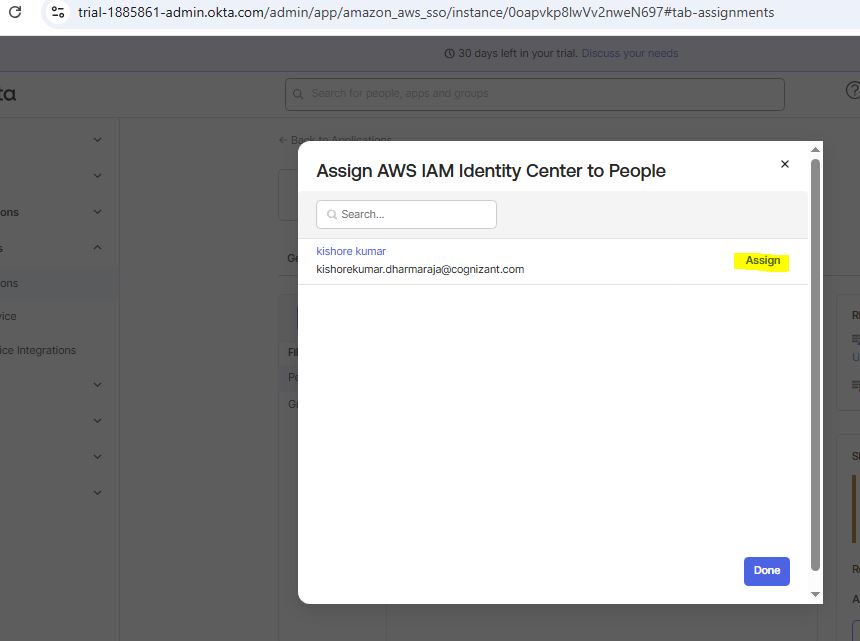Expand the topmost collapsed sidebar section chevron
This screenshot has width=860, height=641.
(x=97, y=140)
